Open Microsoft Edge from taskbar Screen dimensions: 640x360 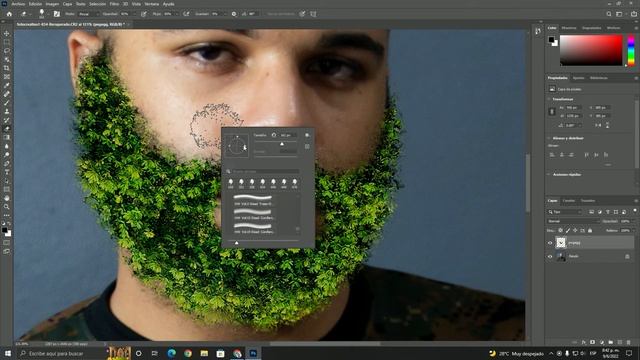(x=171, y=353)
